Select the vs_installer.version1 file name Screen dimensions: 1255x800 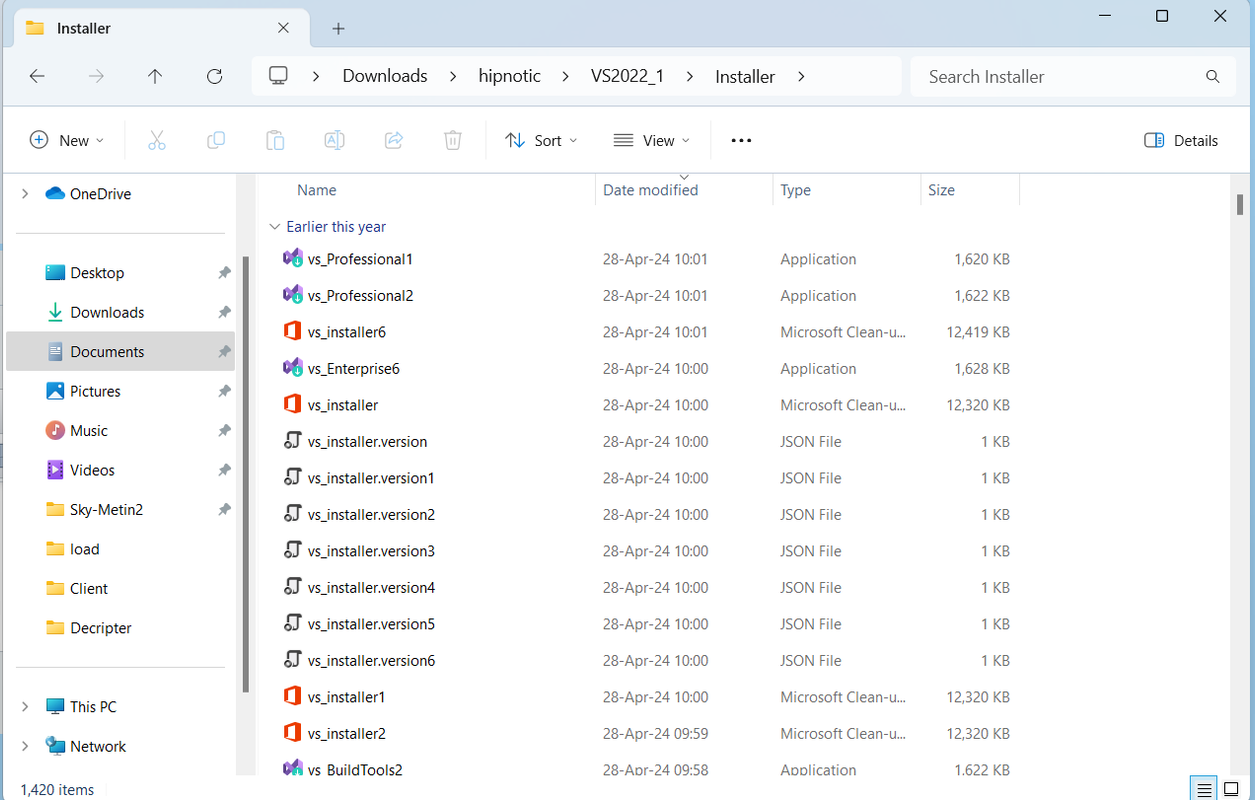(x=371, y=478)
